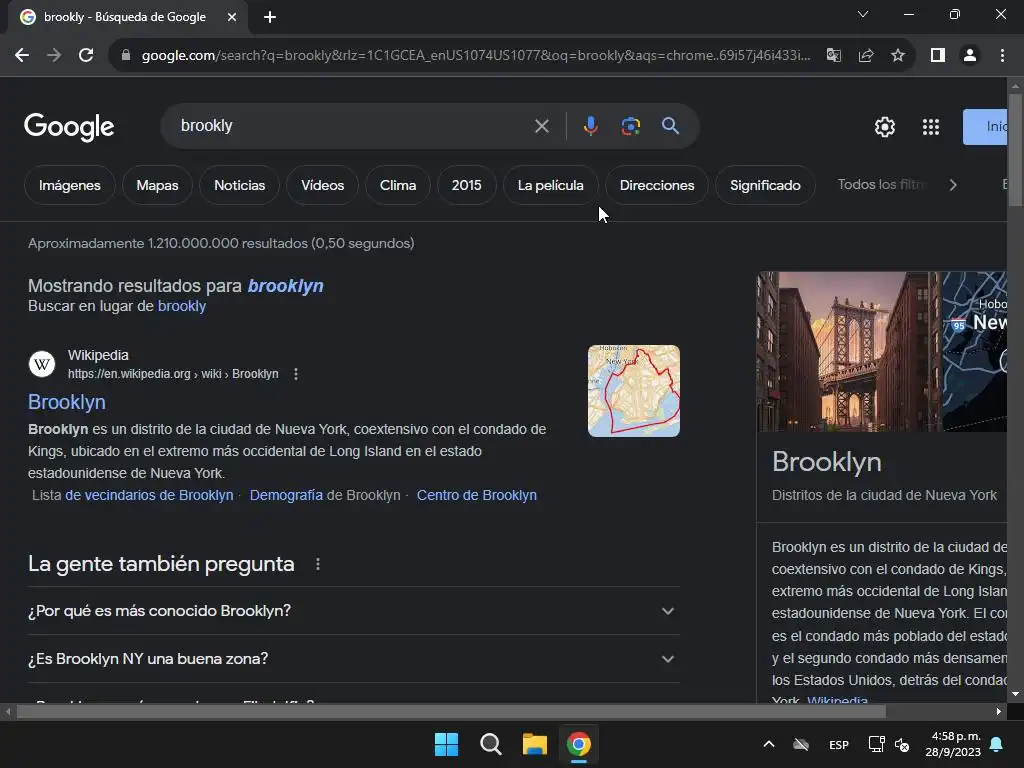Go forward with the forward arrow
This screenshot has width=1024, height=768.
click(54, 56)
